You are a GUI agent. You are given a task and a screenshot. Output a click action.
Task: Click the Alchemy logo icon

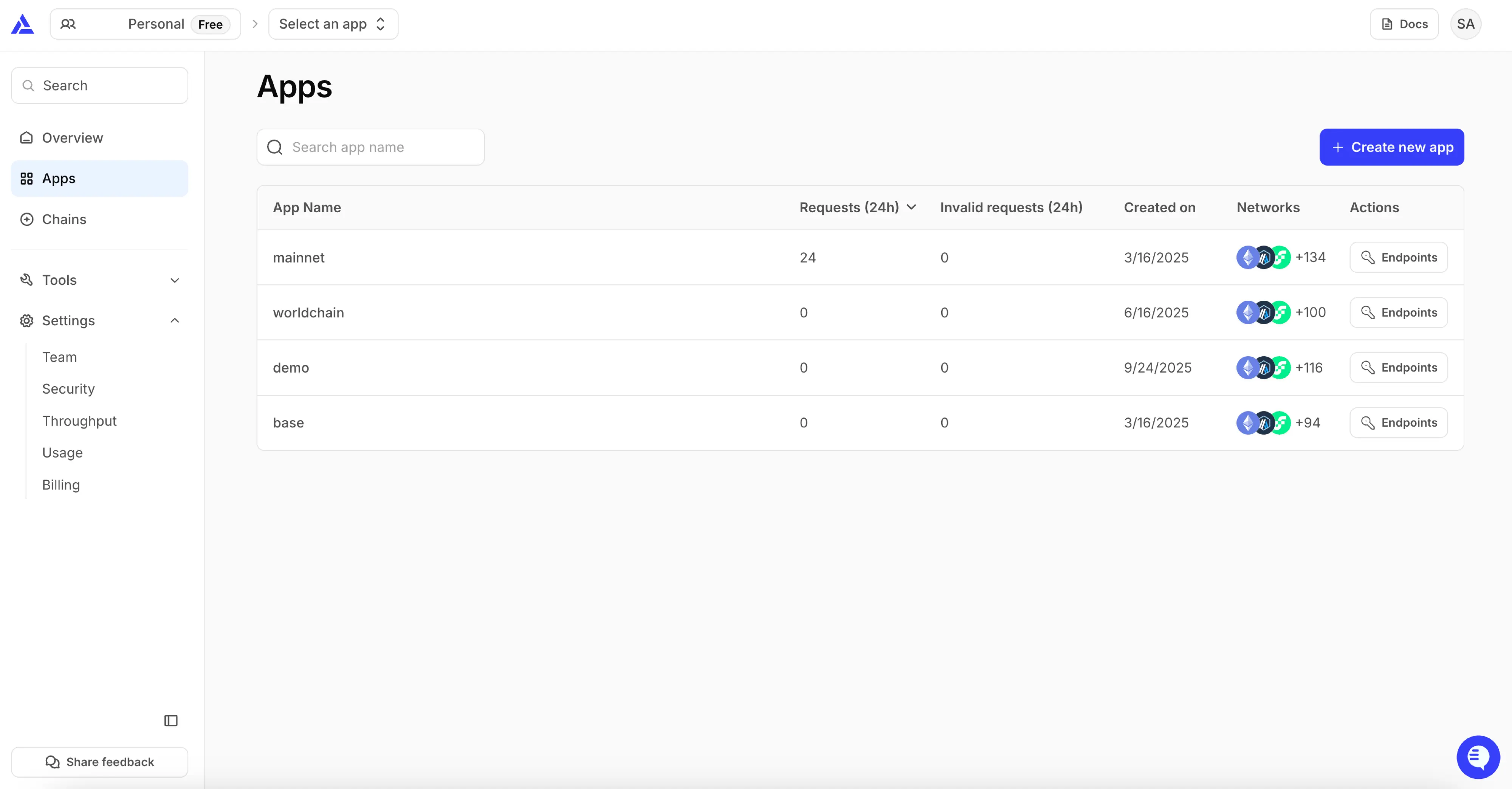pos(22,24)
